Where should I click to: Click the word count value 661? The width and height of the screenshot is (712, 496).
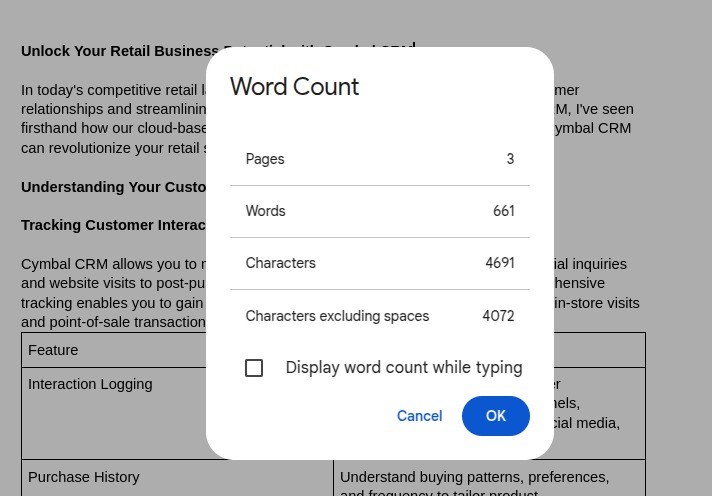coord(503,211)
